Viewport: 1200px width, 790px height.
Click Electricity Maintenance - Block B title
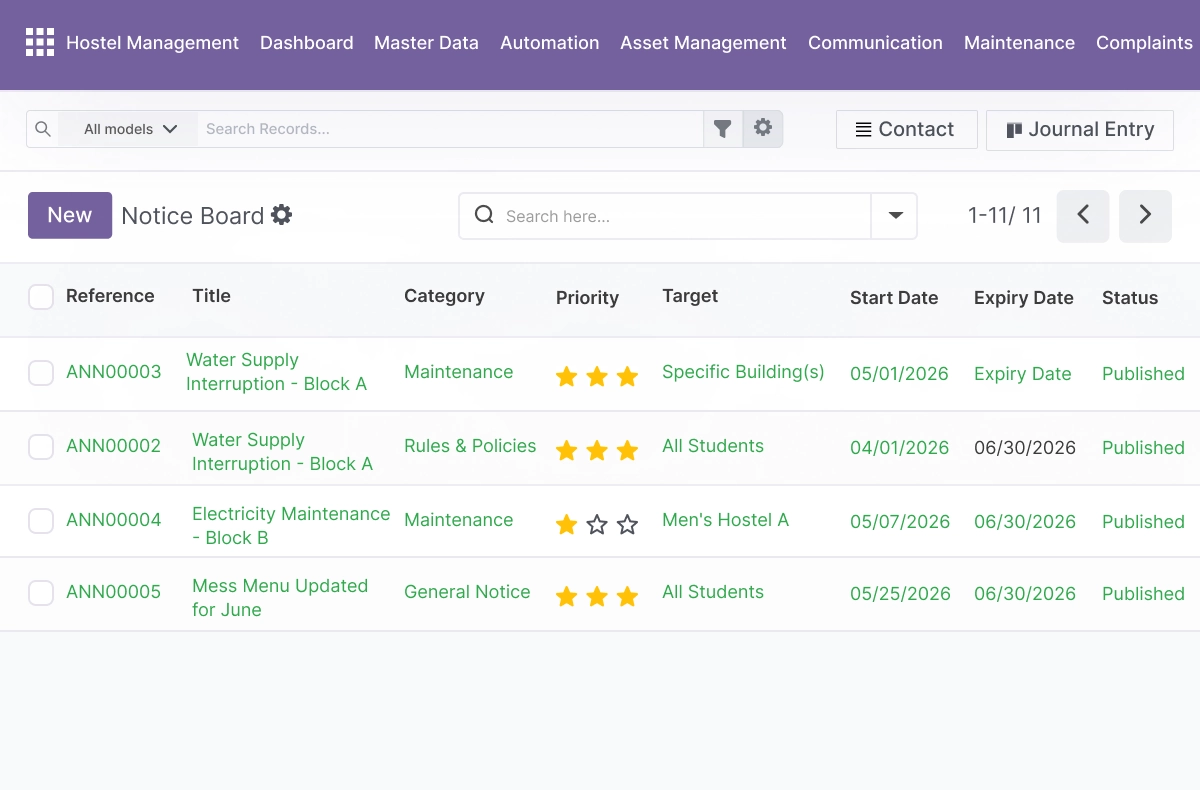[x=291, y=526]
